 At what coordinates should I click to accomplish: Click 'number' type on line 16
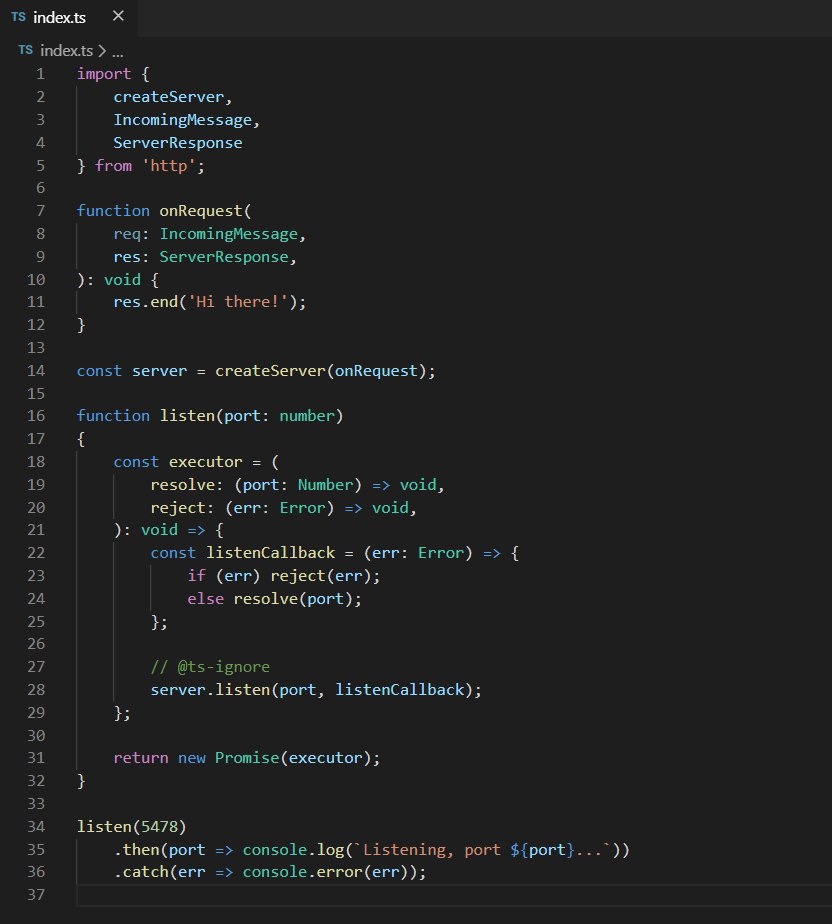point(306,416)
